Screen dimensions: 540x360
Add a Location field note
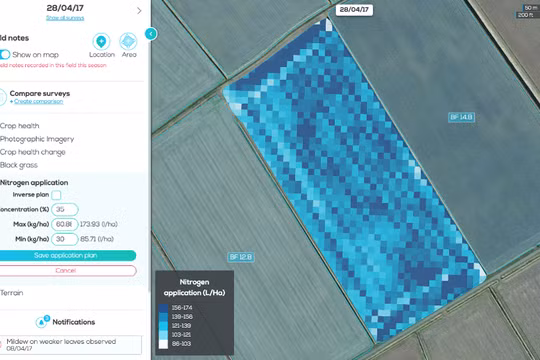(101, 42)
